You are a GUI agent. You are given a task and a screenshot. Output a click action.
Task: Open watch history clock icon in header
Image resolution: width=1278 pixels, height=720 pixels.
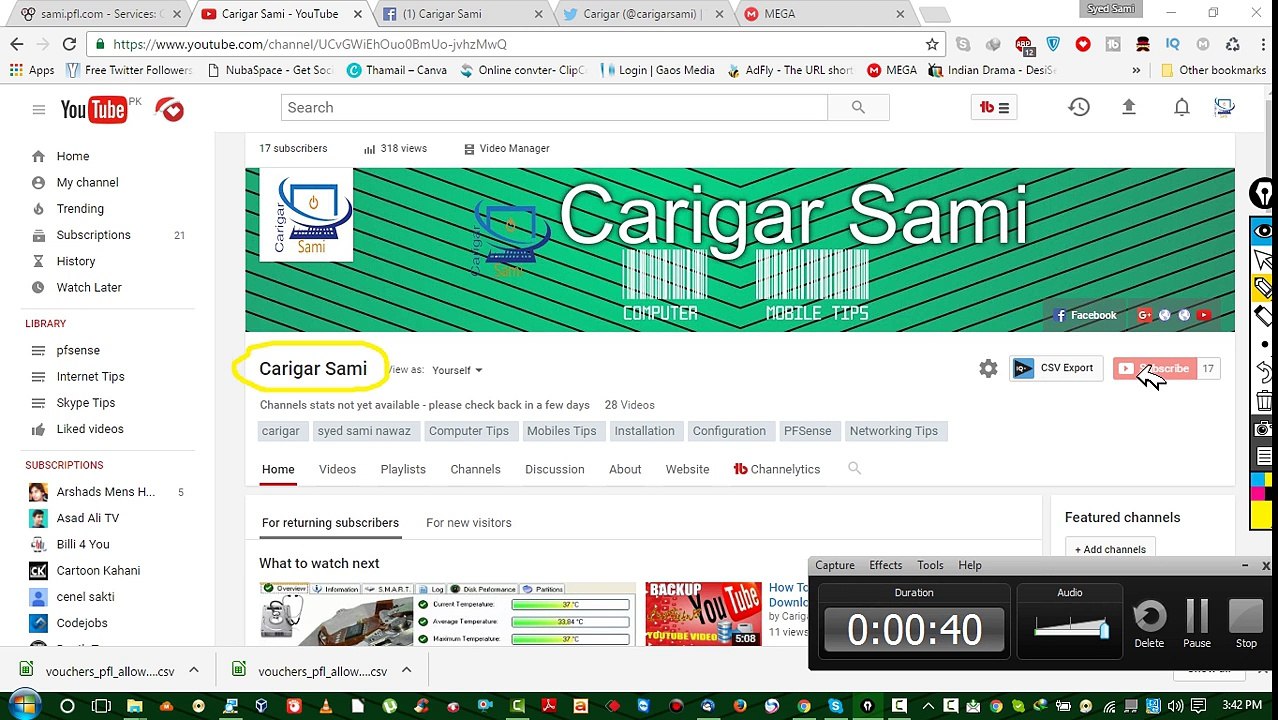coord(1078,107)
